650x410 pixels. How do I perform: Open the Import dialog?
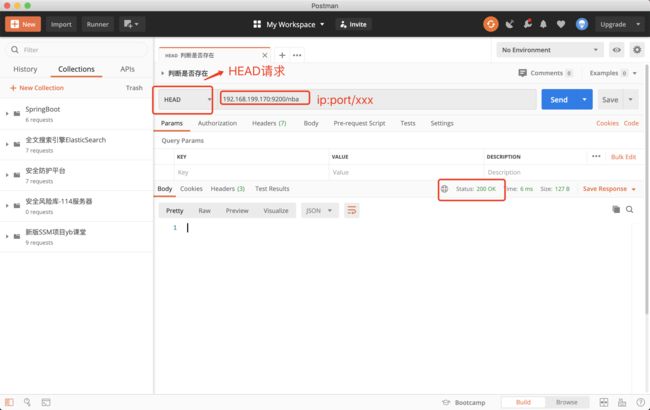coord(61,24)
